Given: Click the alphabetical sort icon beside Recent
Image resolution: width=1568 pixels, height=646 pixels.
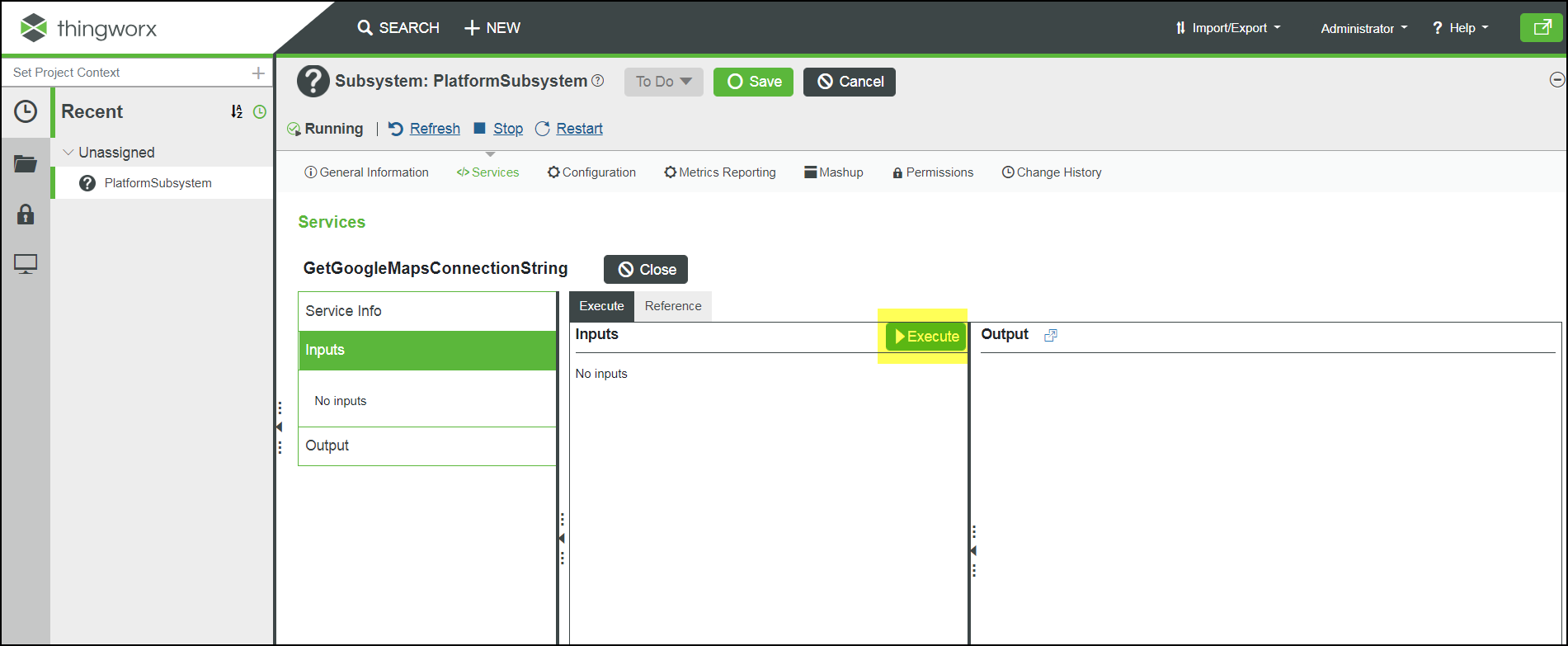Looking at the screenshot, I should click(x=237, y=111).
